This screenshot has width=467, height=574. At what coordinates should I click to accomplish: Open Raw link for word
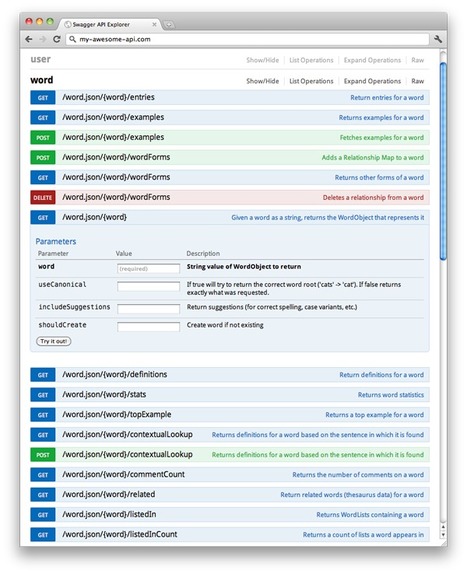(417, 81)
